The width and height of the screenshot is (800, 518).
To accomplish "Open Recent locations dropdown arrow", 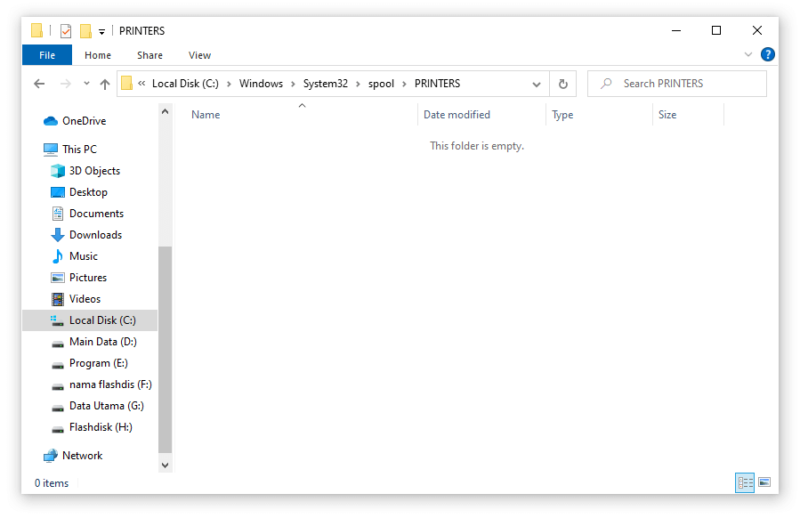I will point(87,84).
